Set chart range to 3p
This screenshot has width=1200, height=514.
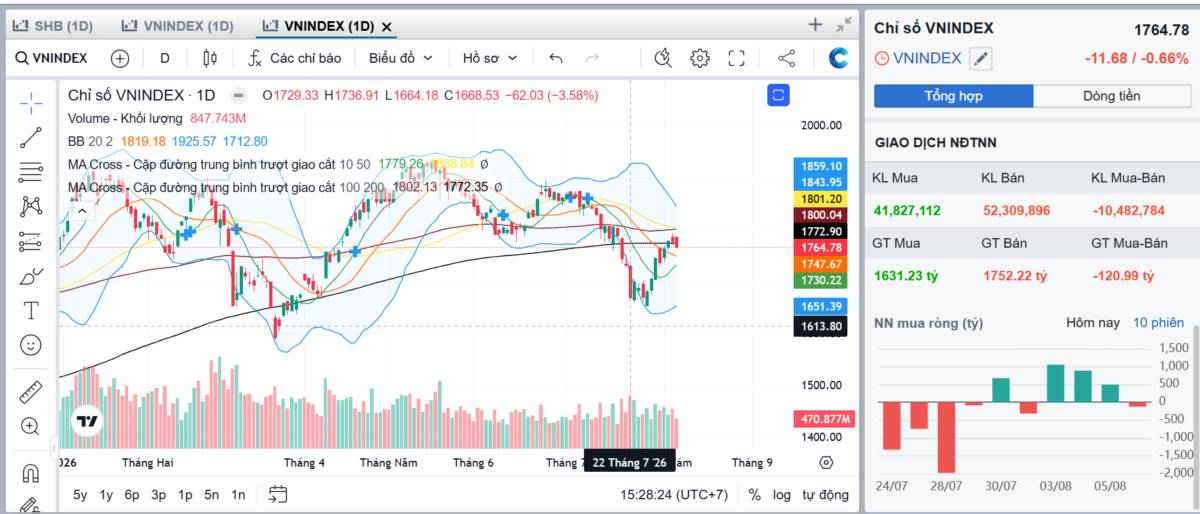click(x=158, y=494)
